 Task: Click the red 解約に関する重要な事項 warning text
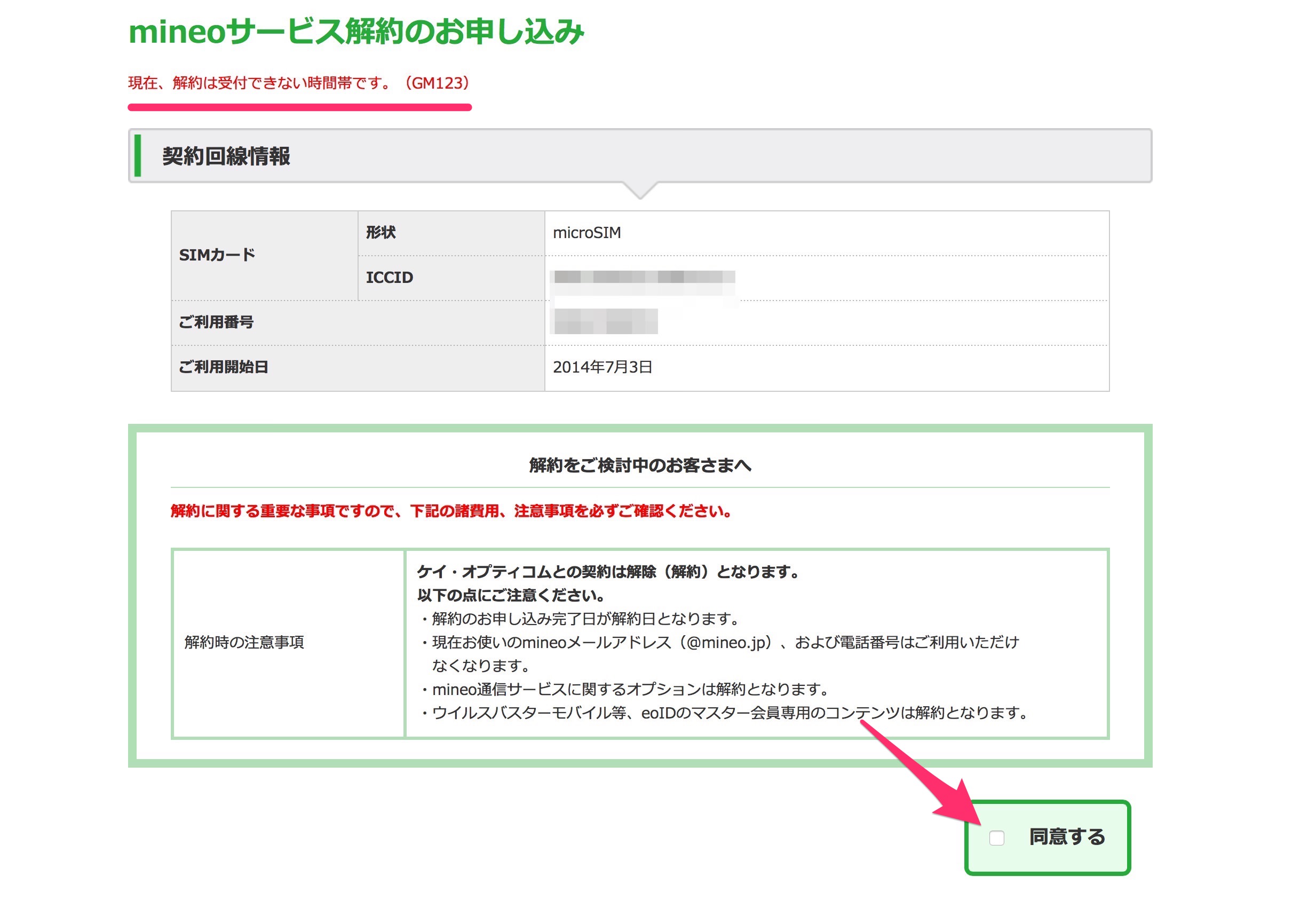[451, 511]
